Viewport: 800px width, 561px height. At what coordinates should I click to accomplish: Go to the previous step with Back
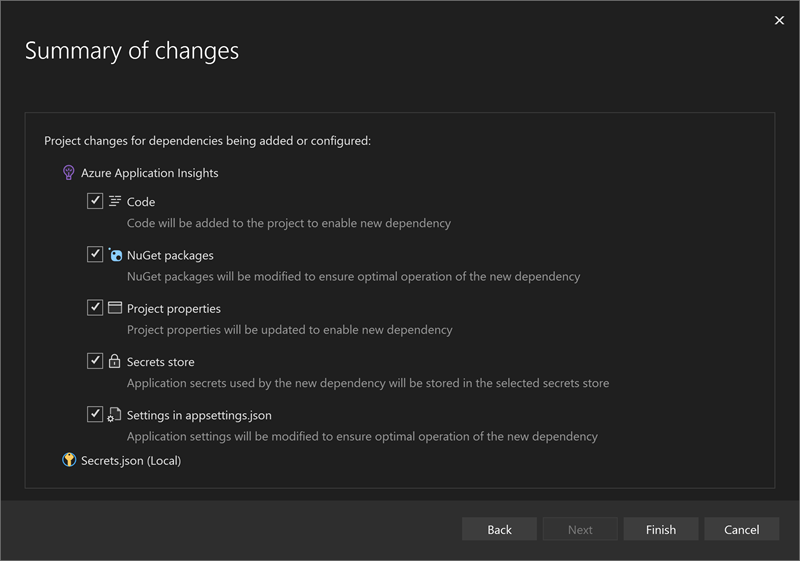pos(499,529)
